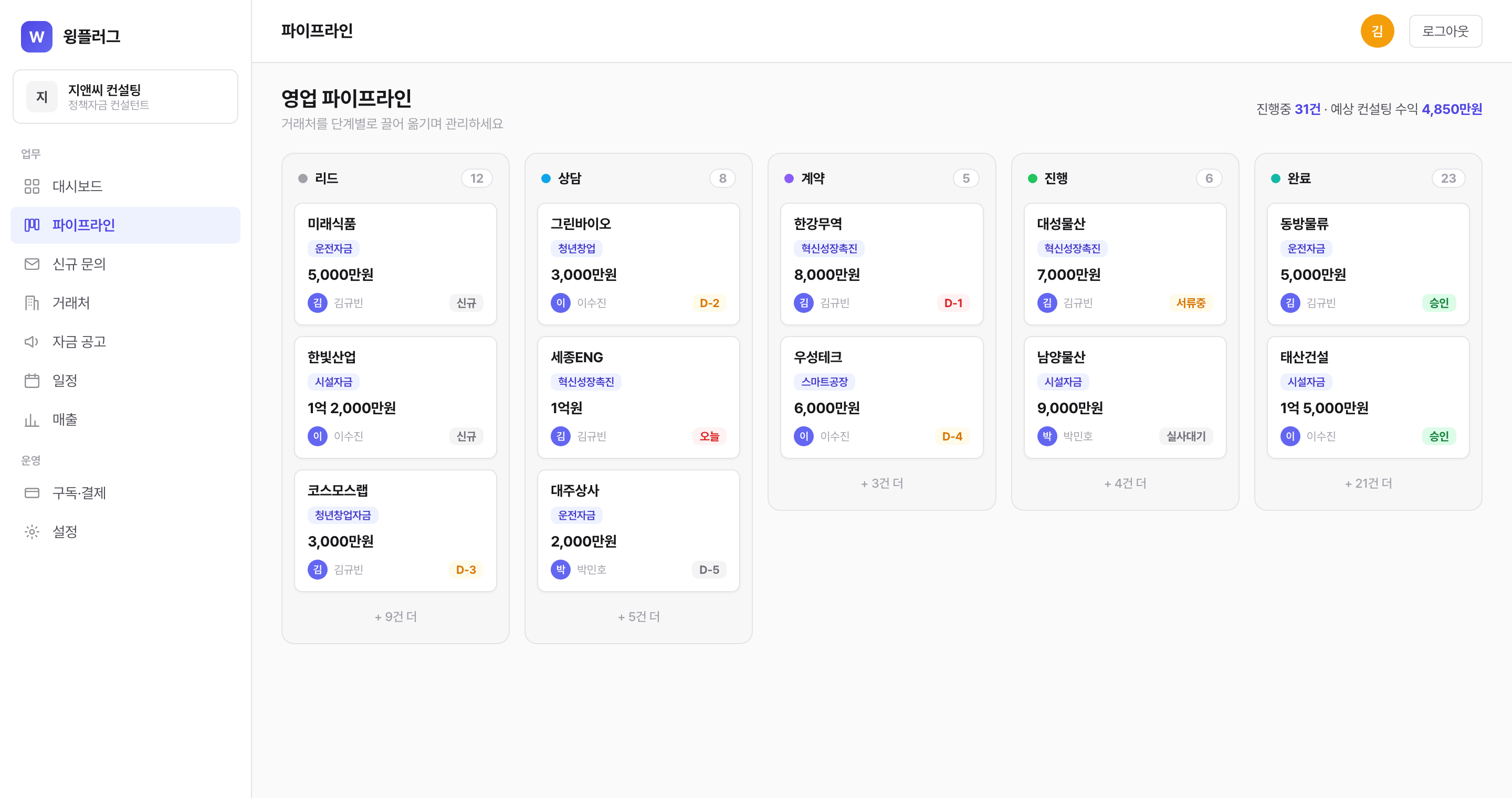Click the 일정 calendar icon

(x=31, y=380)
